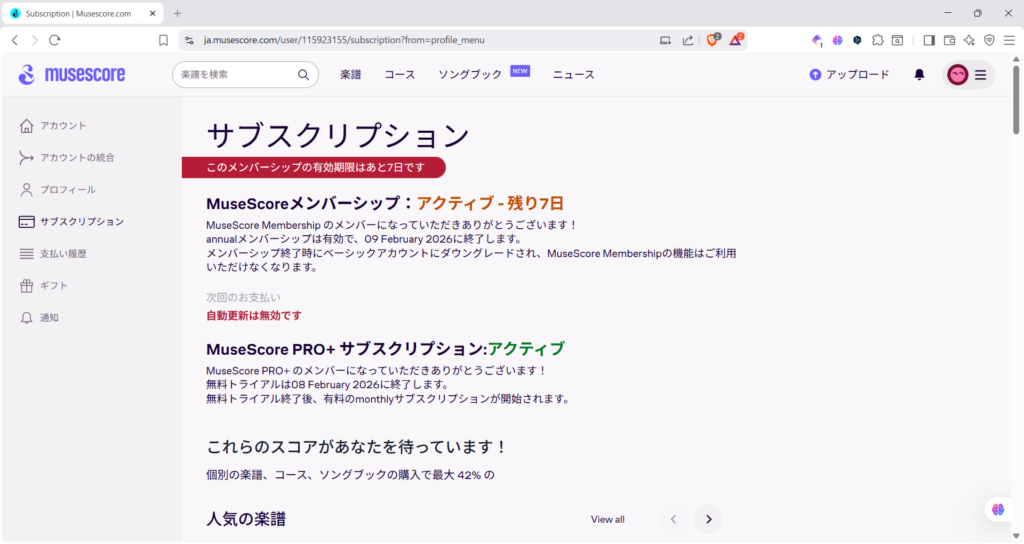Open the ソングブック navigation tab
The image size is (1024, 544).
click(470, 75)
